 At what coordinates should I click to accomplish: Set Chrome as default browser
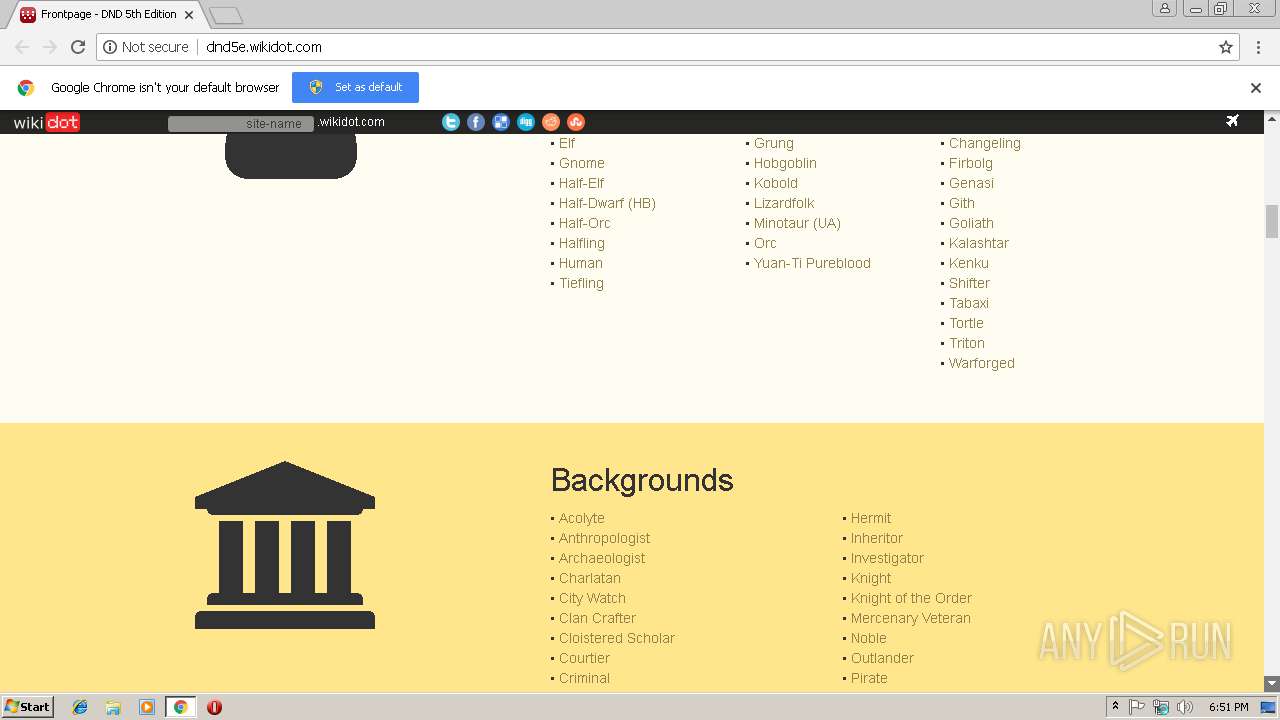(355, 87)
